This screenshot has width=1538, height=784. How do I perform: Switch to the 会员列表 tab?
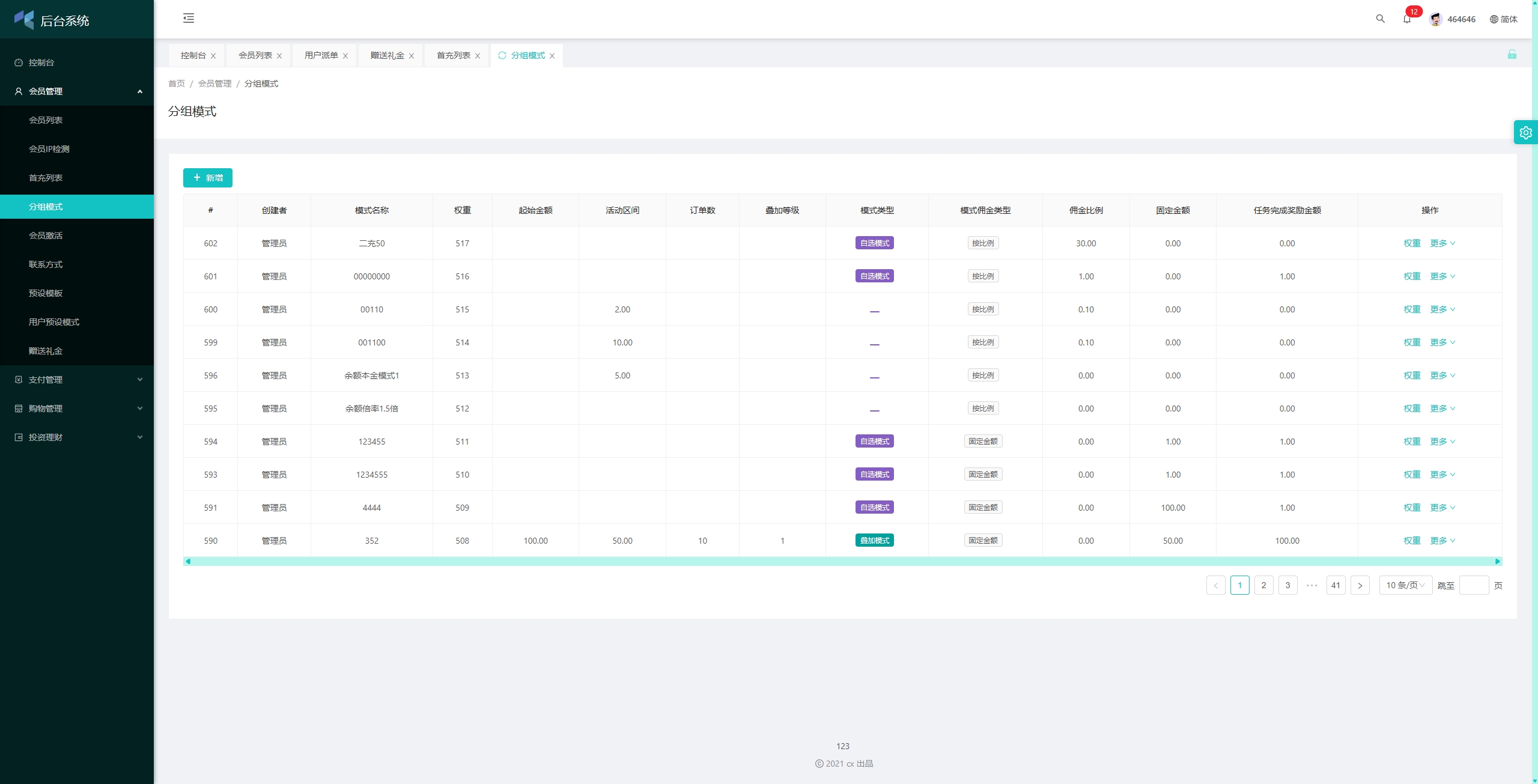(x=255, y=55)
